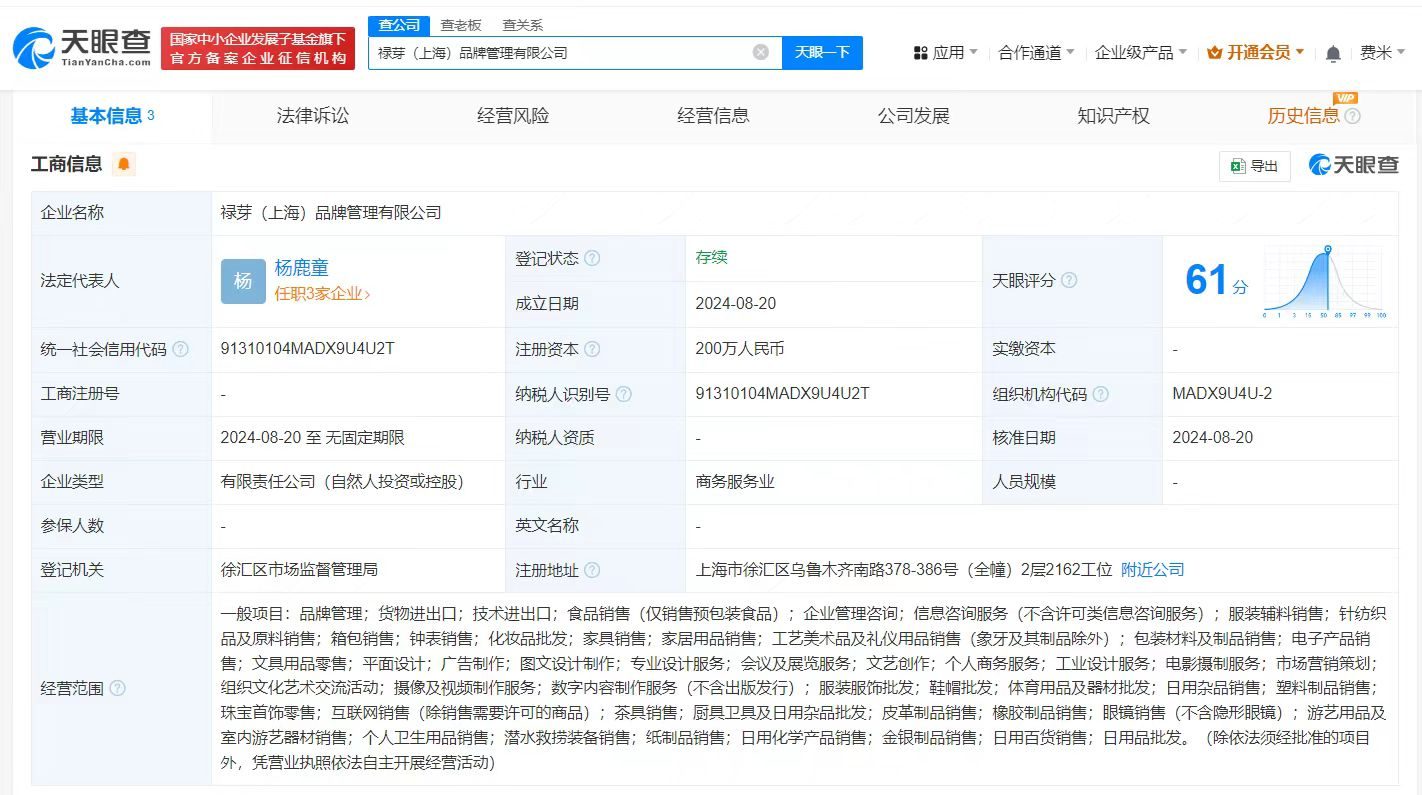Open notifications via the bell icon

coord(1333,52)
